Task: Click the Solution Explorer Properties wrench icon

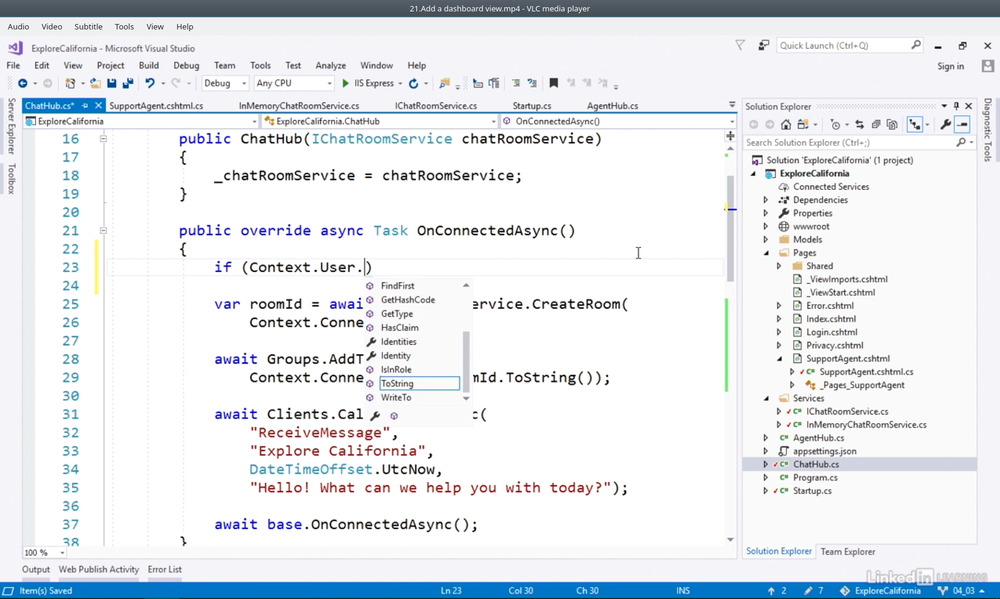Action: [946, 124]
